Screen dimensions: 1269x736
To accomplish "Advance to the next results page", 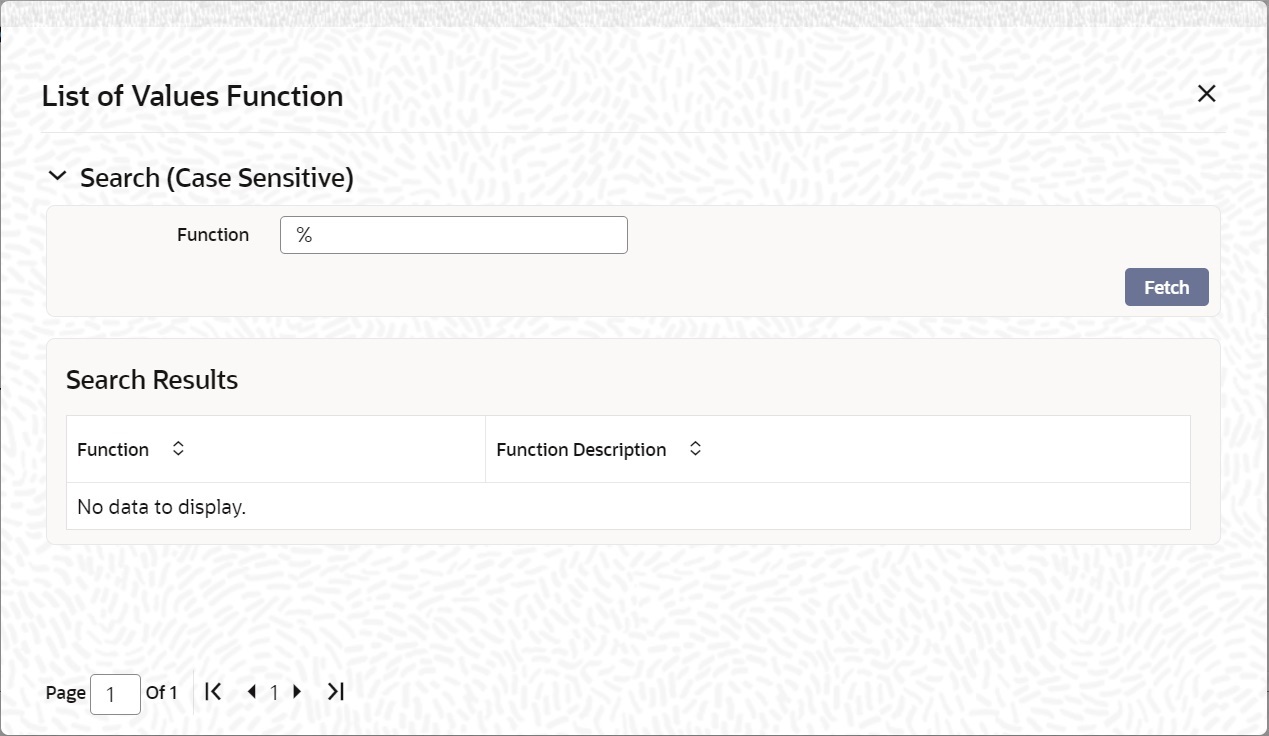I will (x=297, y=691).
